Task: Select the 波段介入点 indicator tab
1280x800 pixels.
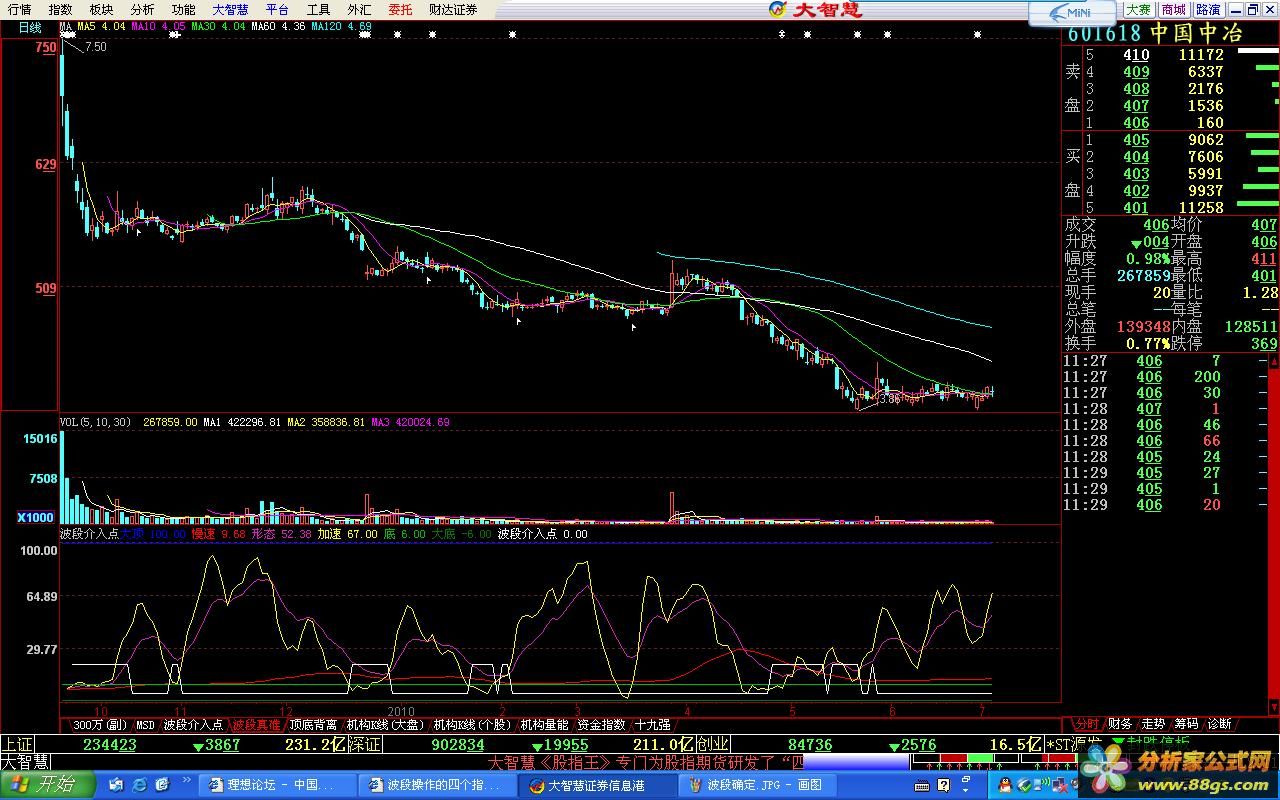Action: tap(193, 724)
